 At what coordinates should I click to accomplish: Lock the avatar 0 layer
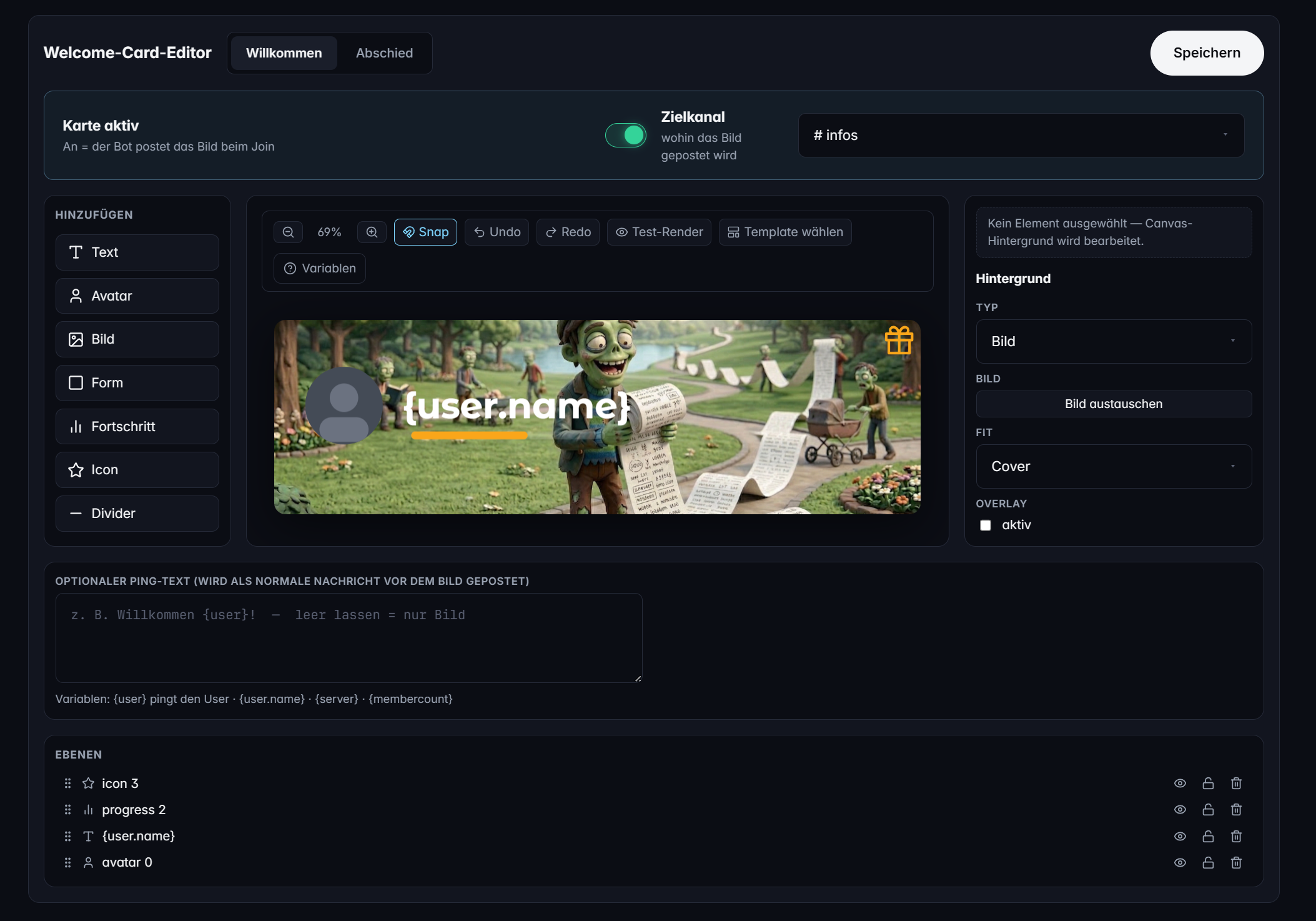click(1208, 862)
